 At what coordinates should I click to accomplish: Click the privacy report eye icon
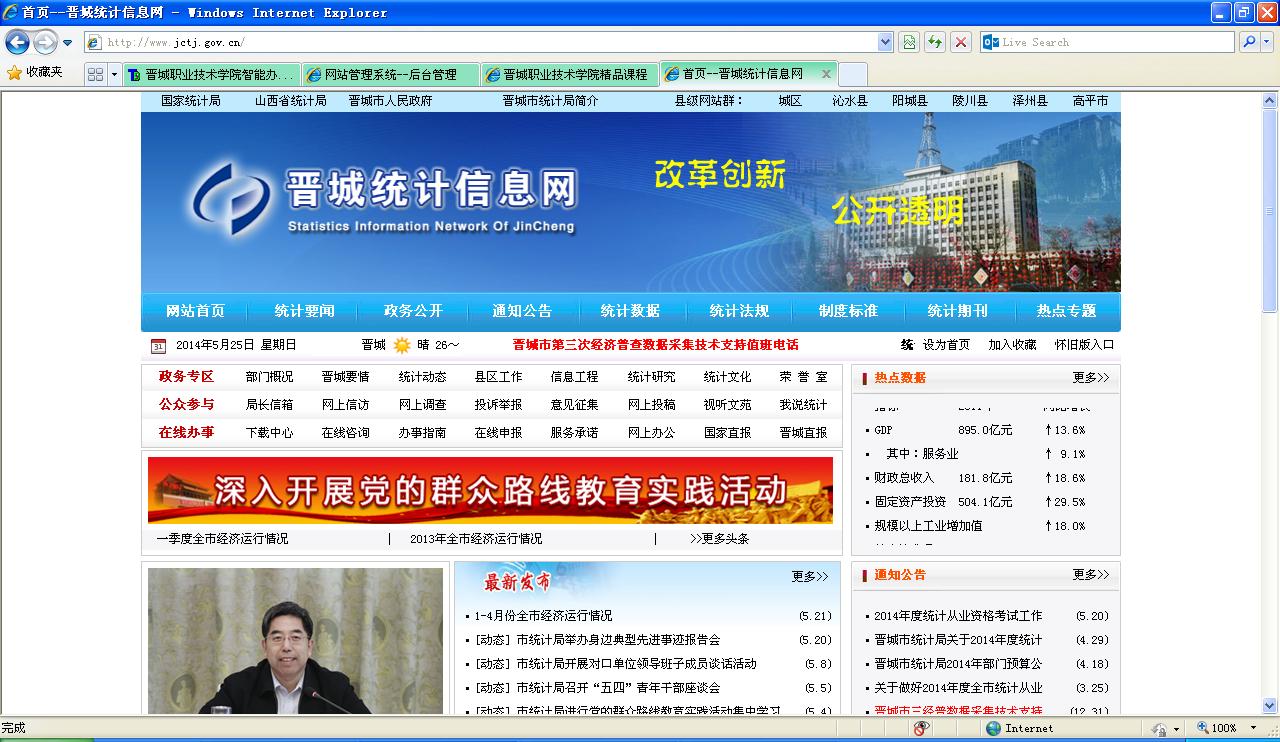pos(921,728)
